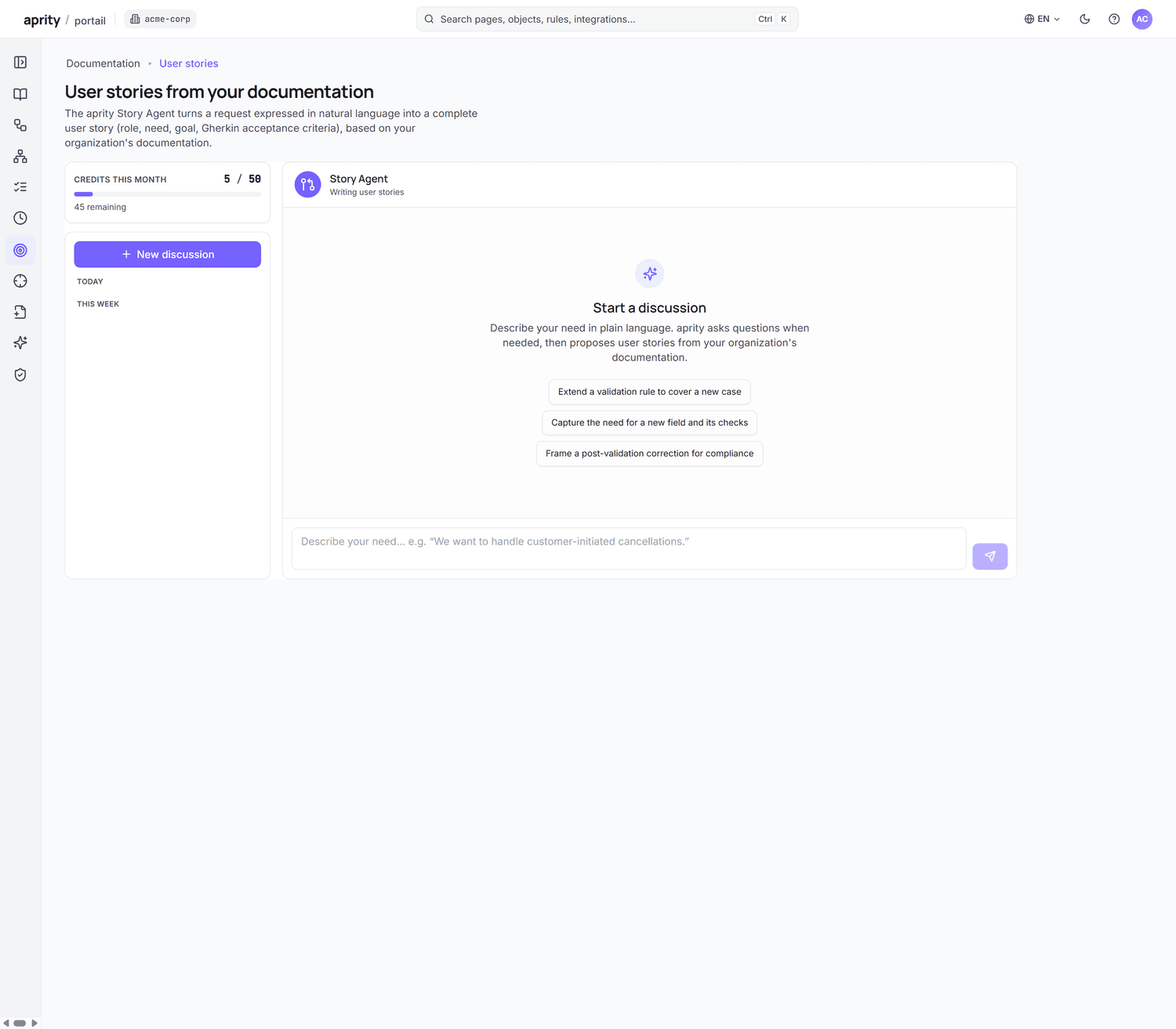Open the crosshair sidebar icon
This screenshot has width=1176, height=1029.
20,281
